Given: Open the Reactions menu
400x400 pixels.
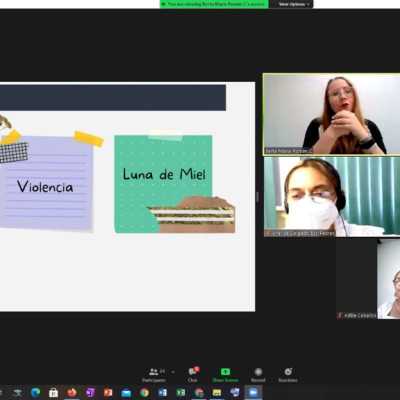Looking at the screenshot, I should click(288, 375).
